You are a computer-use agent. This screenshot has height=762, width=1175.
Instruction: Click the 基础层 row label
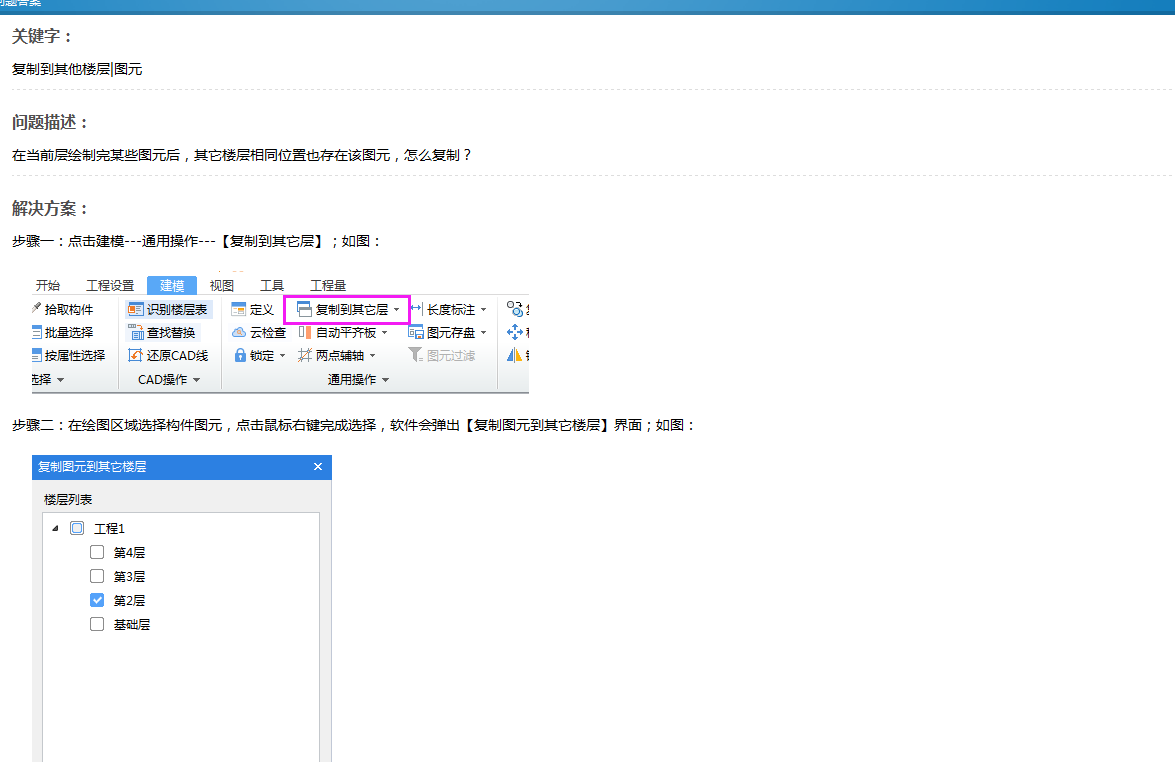[132, 625]
